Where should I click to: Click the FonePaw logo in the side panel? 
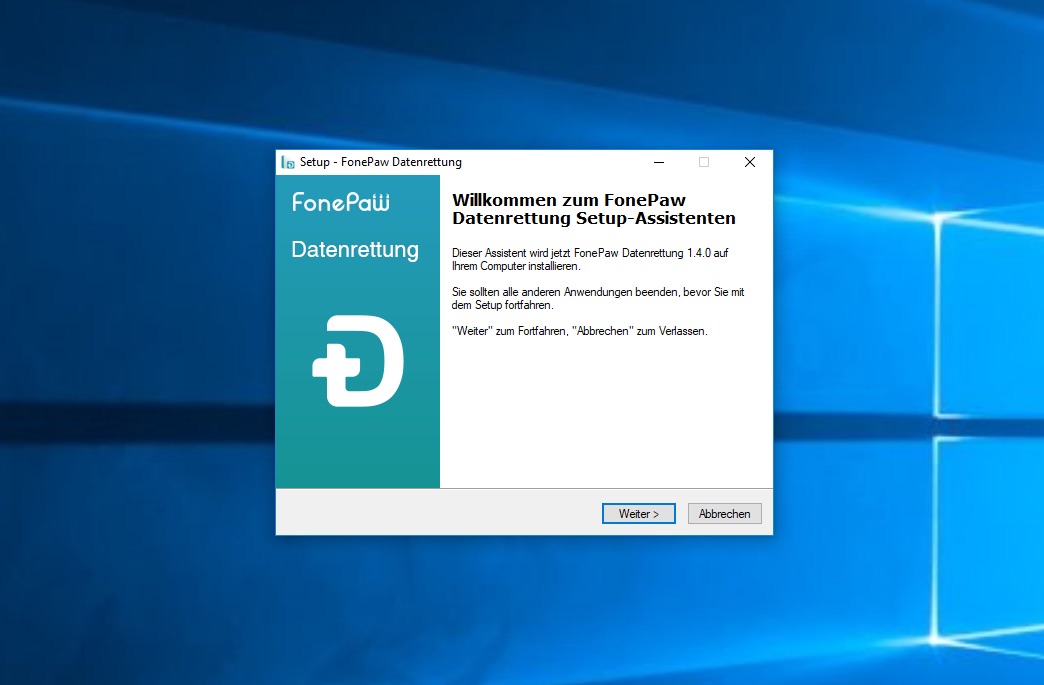(341, 202)
